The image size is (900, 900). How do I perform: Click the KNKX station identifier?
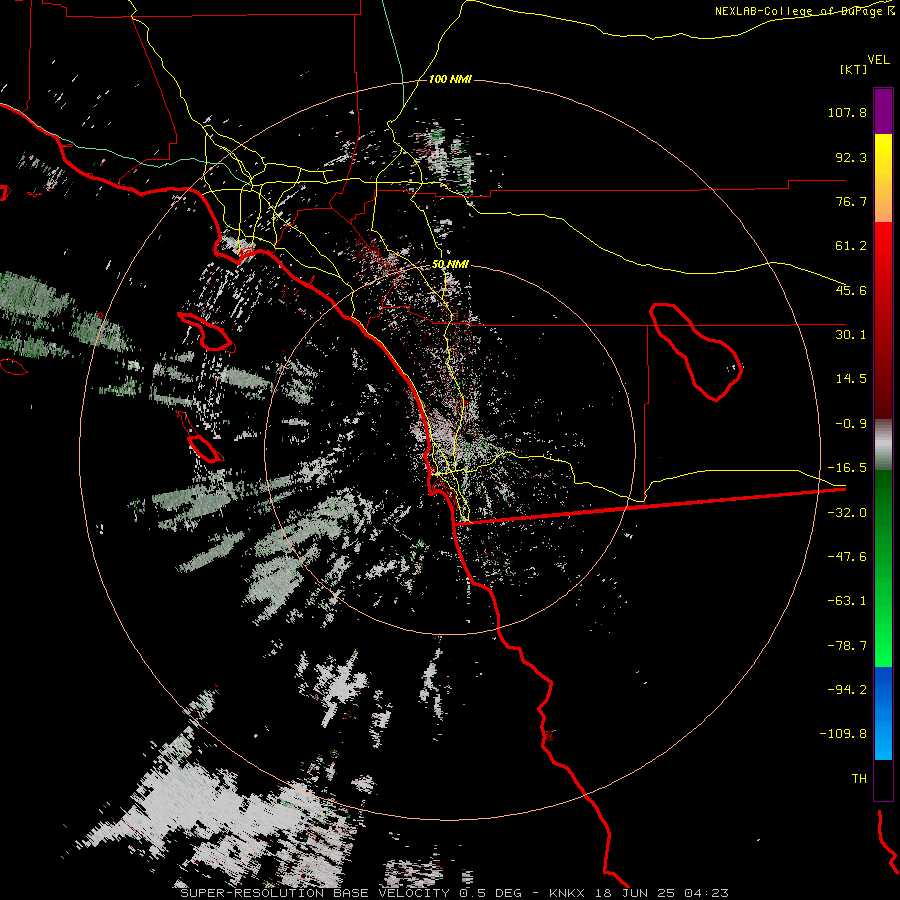coord(567,893)
